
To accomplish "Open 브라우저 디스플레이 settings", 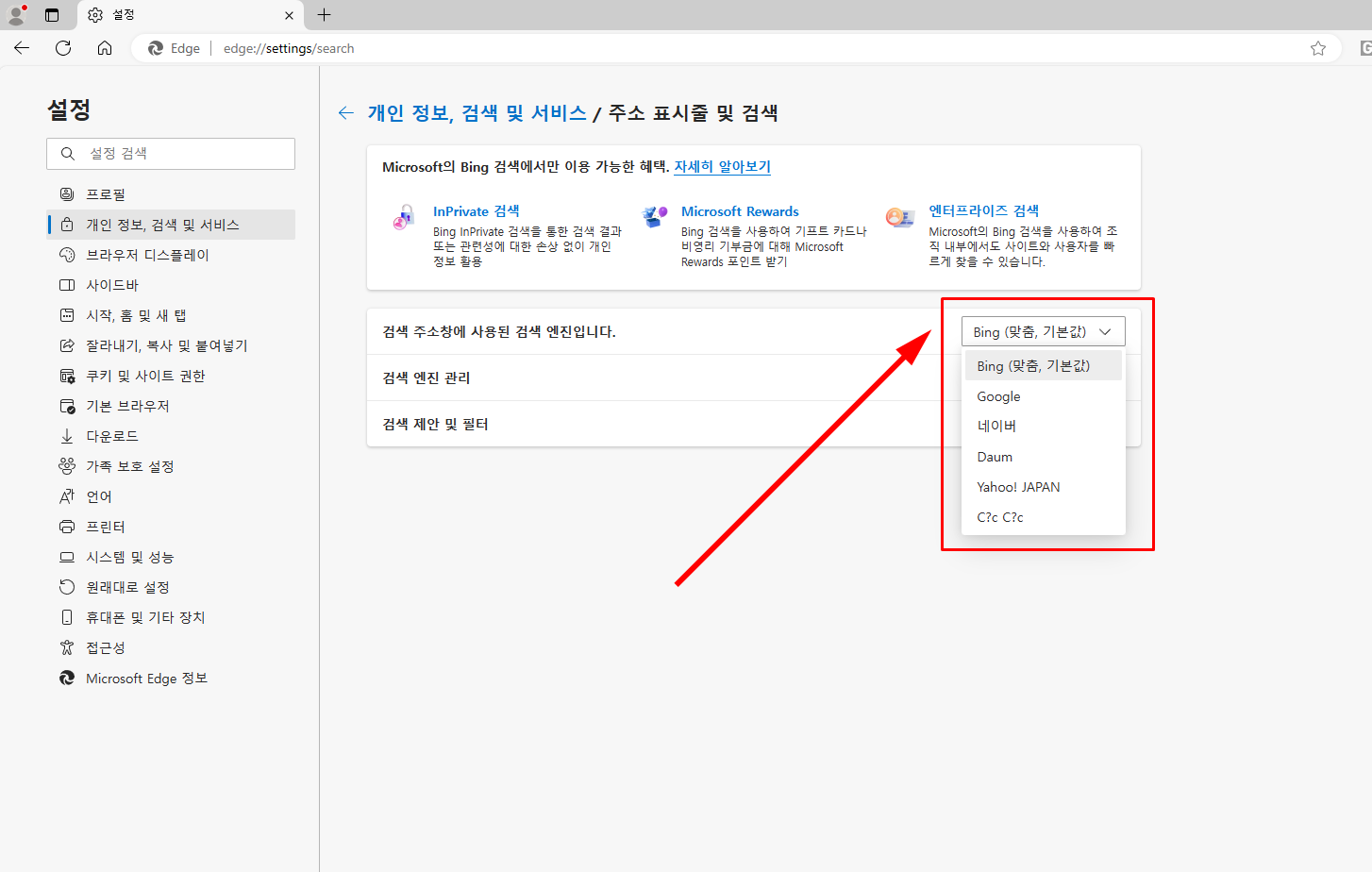I will click(x=171, y=255).
